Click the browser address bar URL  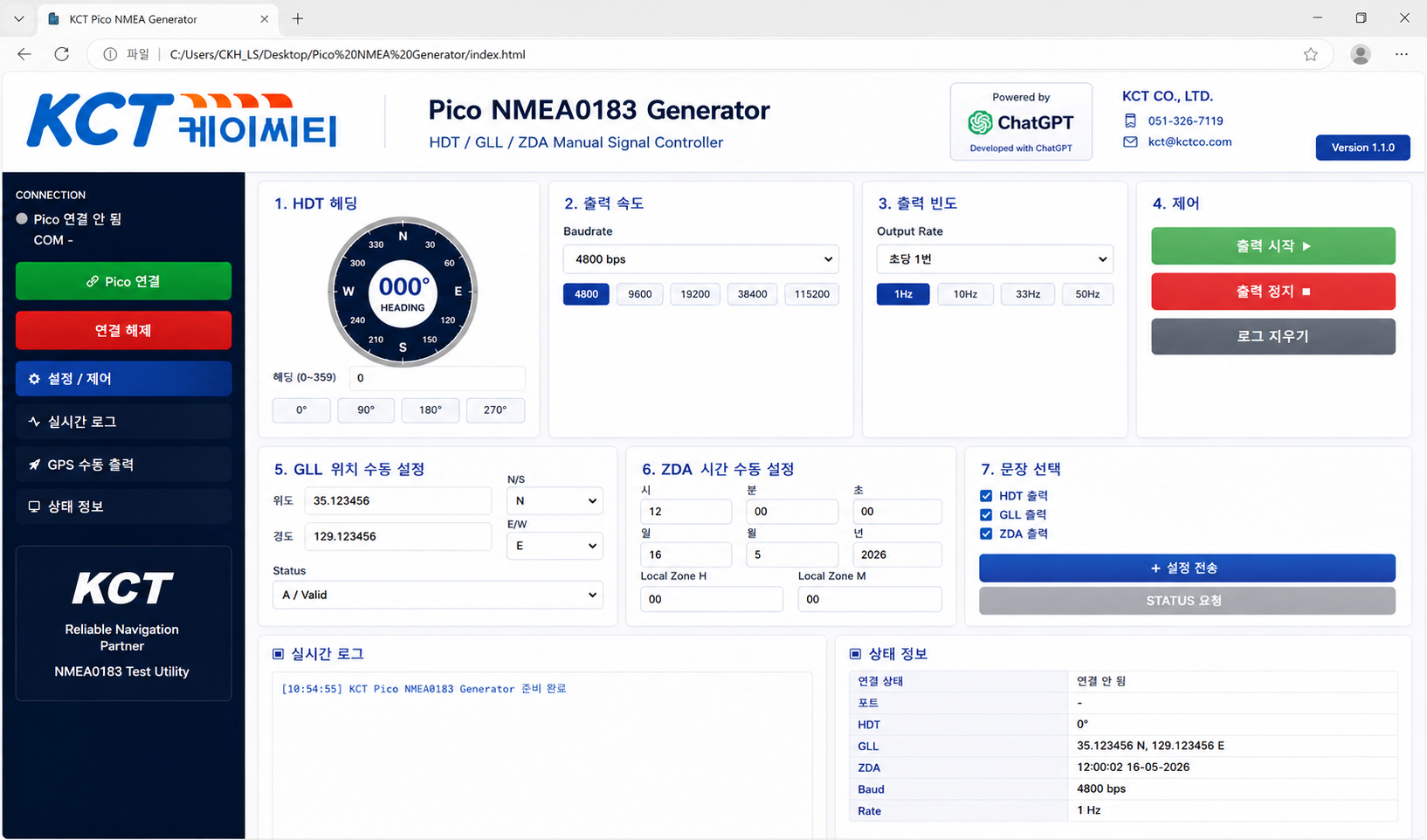(x=348, y=54)
